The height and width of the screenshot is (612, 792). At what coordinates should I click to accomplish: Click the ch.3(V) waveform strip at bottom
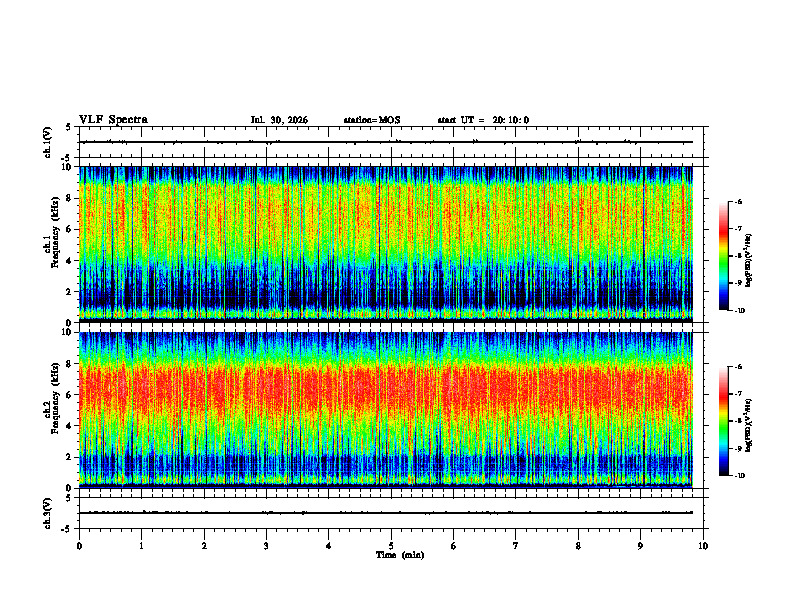tap(391, 513)
